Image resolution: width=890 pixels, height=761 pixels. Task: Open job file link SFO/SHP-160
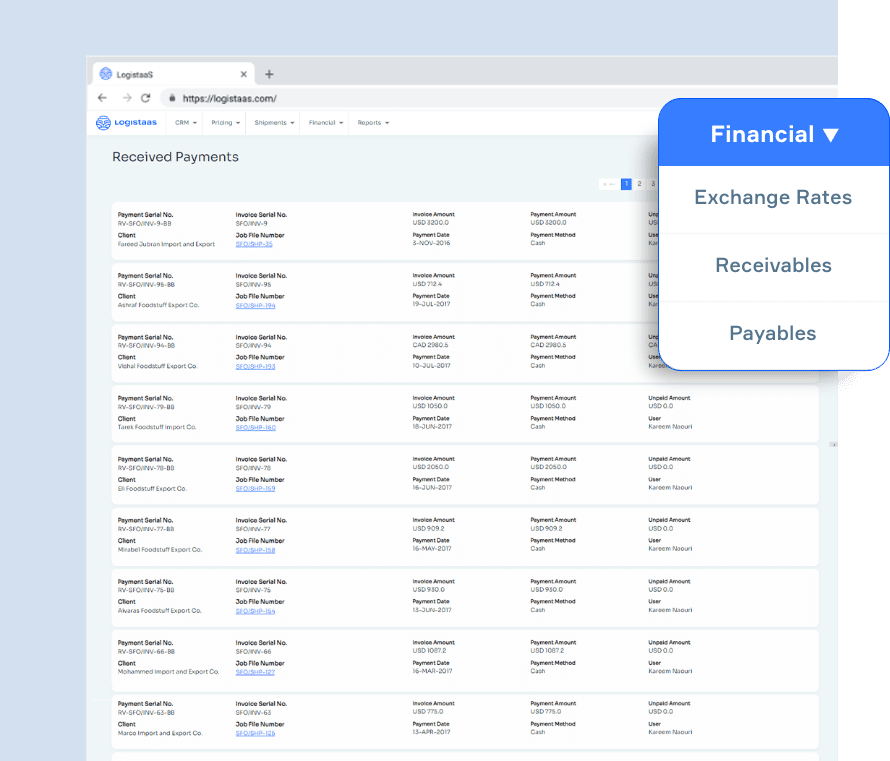(255, 427)
